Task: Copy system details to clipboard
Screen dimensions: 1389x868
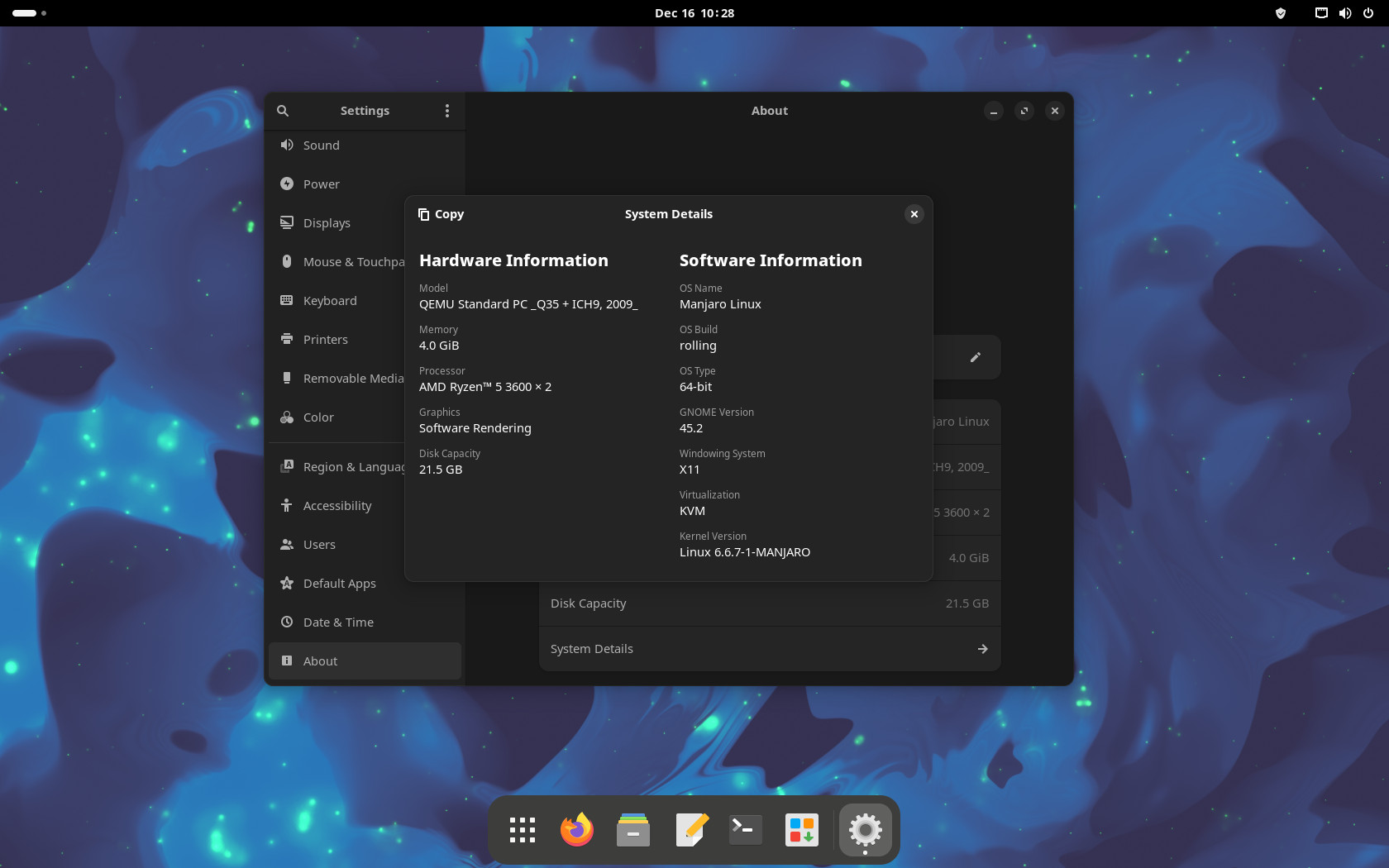Action: pyautogui.click(x=441, y=214)
